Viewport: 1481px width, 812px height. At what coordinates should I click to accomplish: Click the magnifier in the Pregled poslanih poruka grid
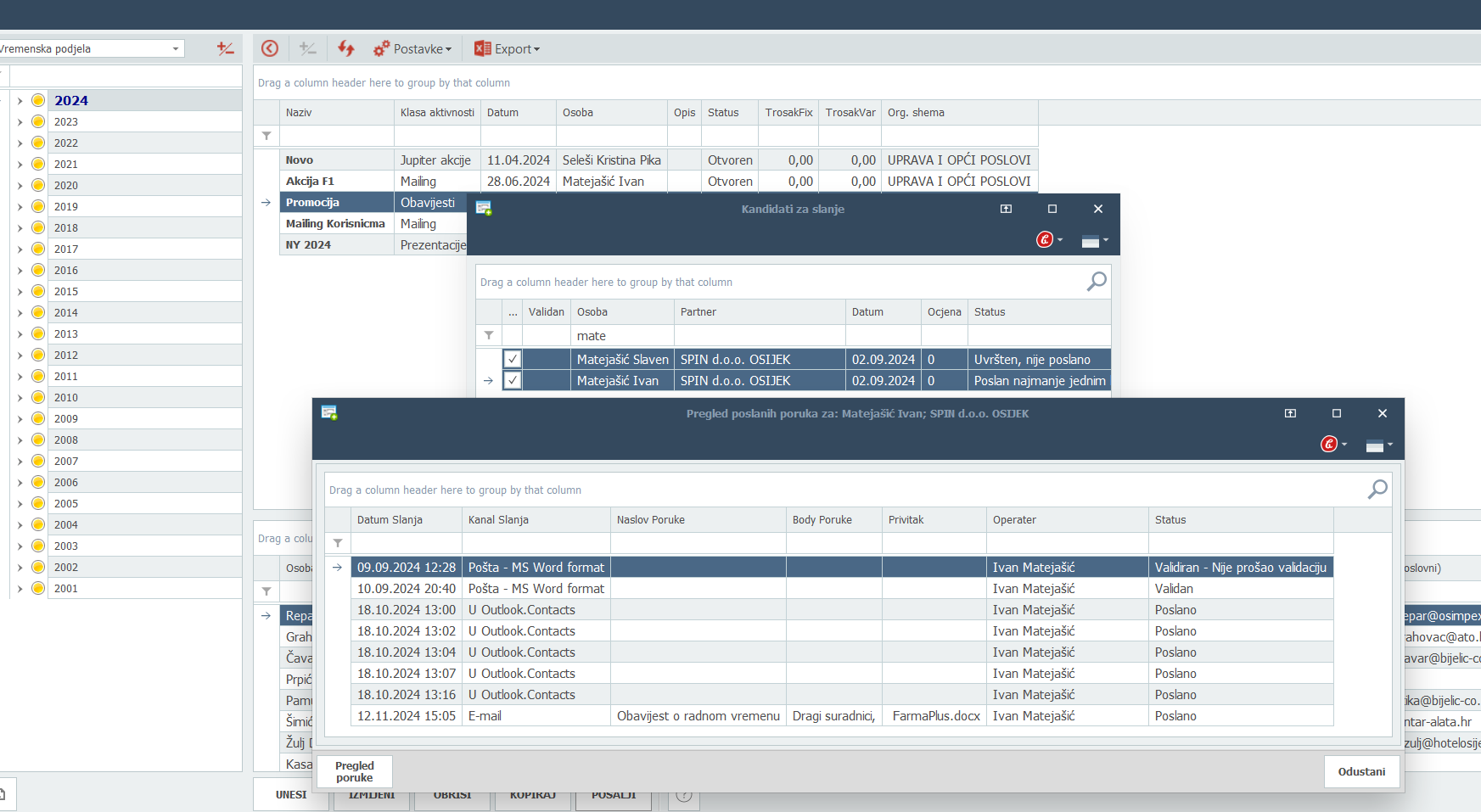pyautogui.click(x=1377, y=489)
